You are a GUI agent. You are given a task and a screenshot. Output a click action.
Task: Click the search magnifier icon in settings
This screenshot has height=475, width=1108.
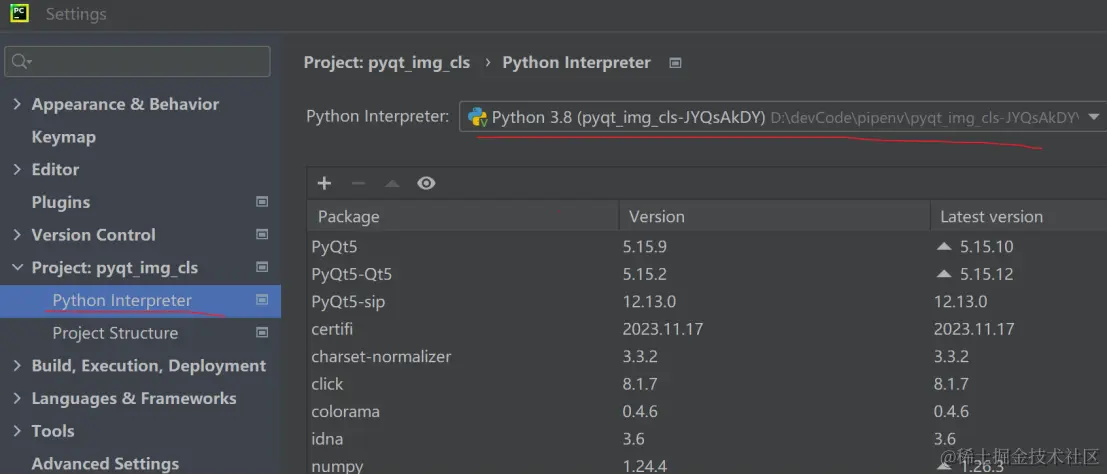point(20,62)
